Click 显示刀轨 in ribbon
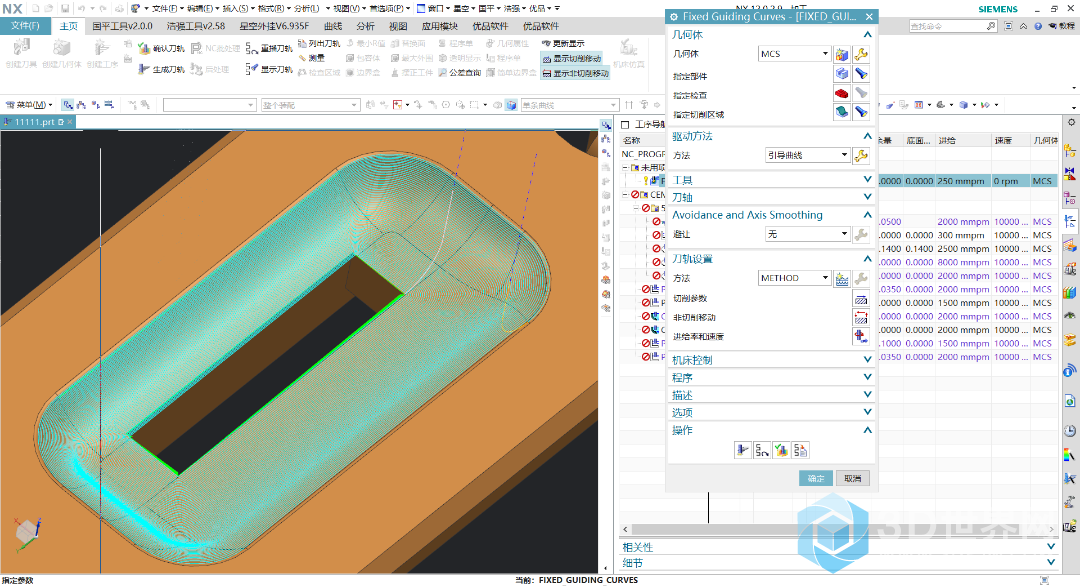The height and width of the screenshot is (587, 1080). (269, 69)
